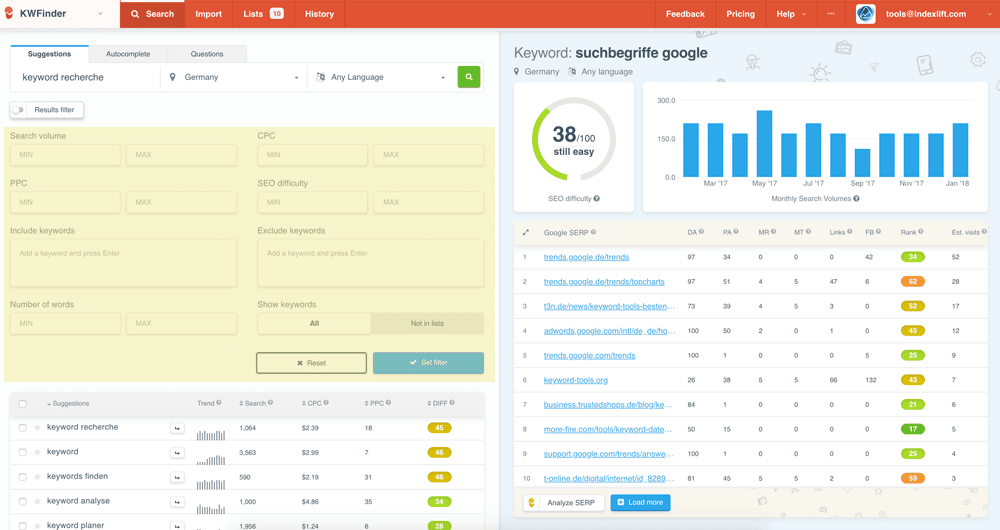Star the keyword analyse row

point(38,501)
